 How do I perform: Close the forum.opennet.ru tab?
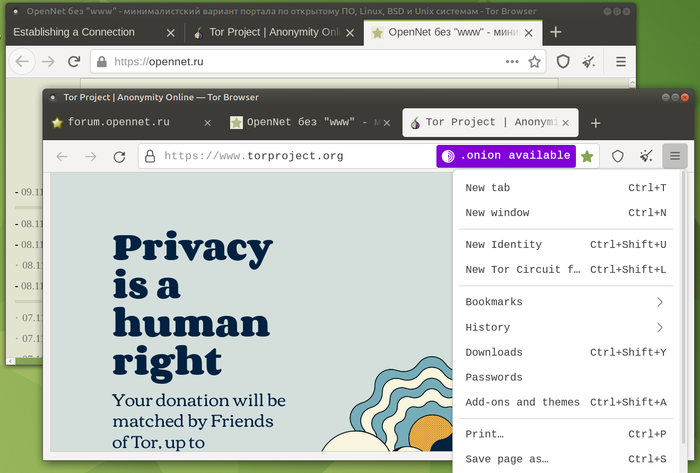pyautogui.click(x=208, y=123)
